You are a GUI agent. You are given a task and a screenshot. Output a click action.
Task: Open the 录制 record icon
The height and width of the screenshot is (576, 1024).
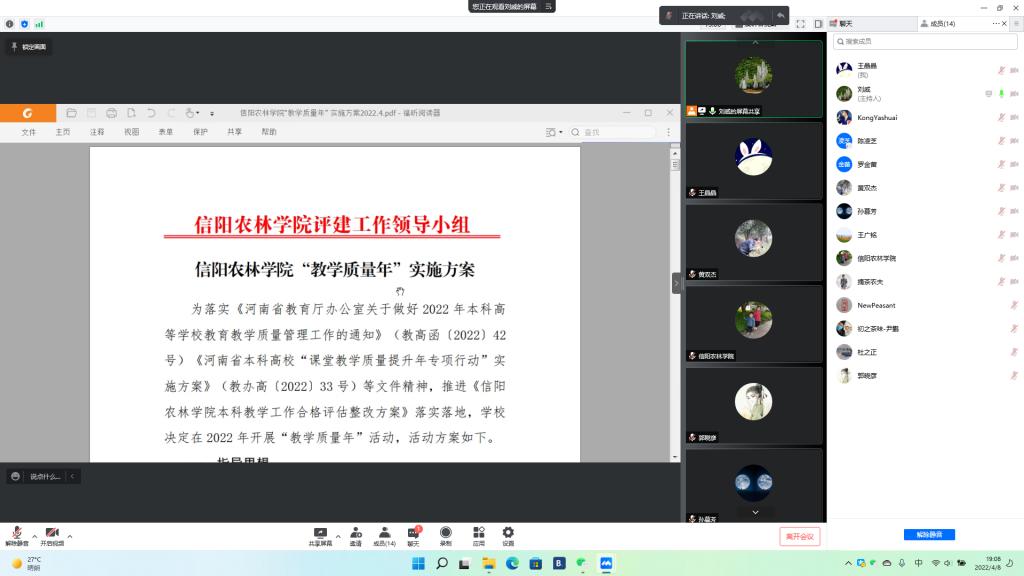coord(446,534)
